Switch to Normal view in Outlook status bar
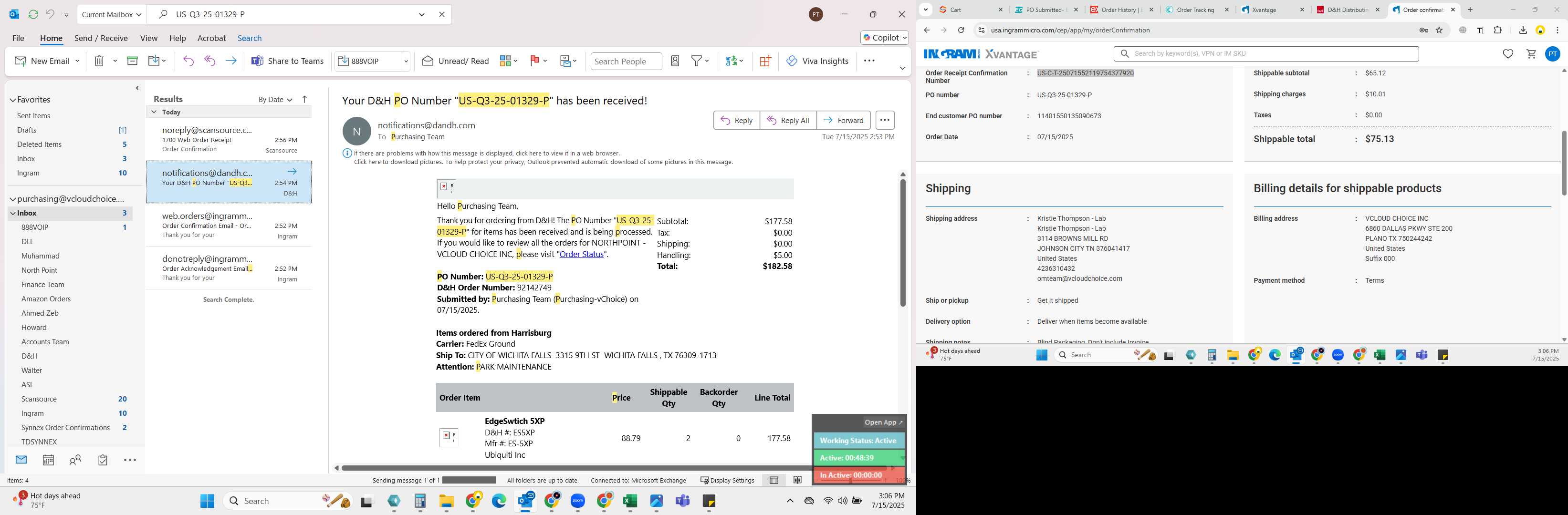 pyautogui.click(x=774, y=480)
